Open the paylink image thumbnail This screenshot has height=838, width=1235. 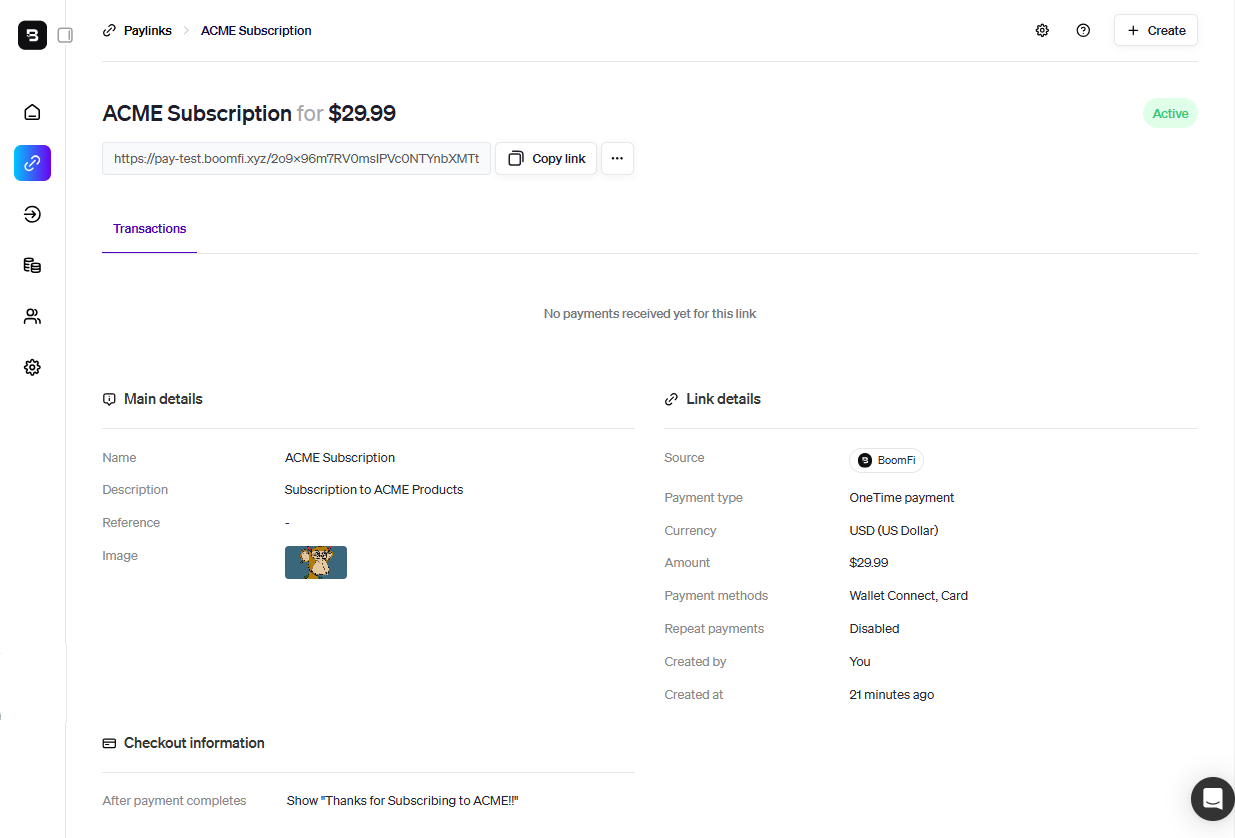(x=316, y=562)
